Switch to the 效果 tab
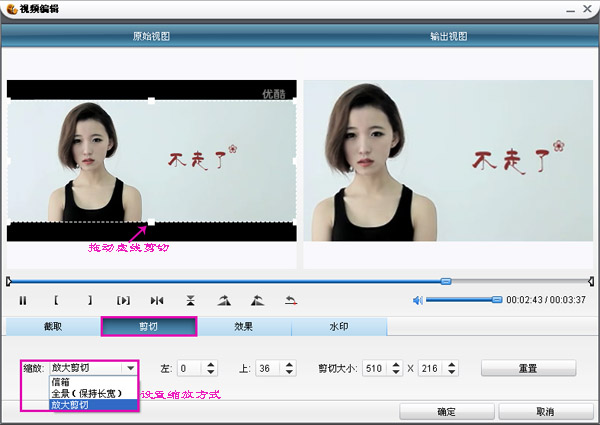 [x=244, y=326]
